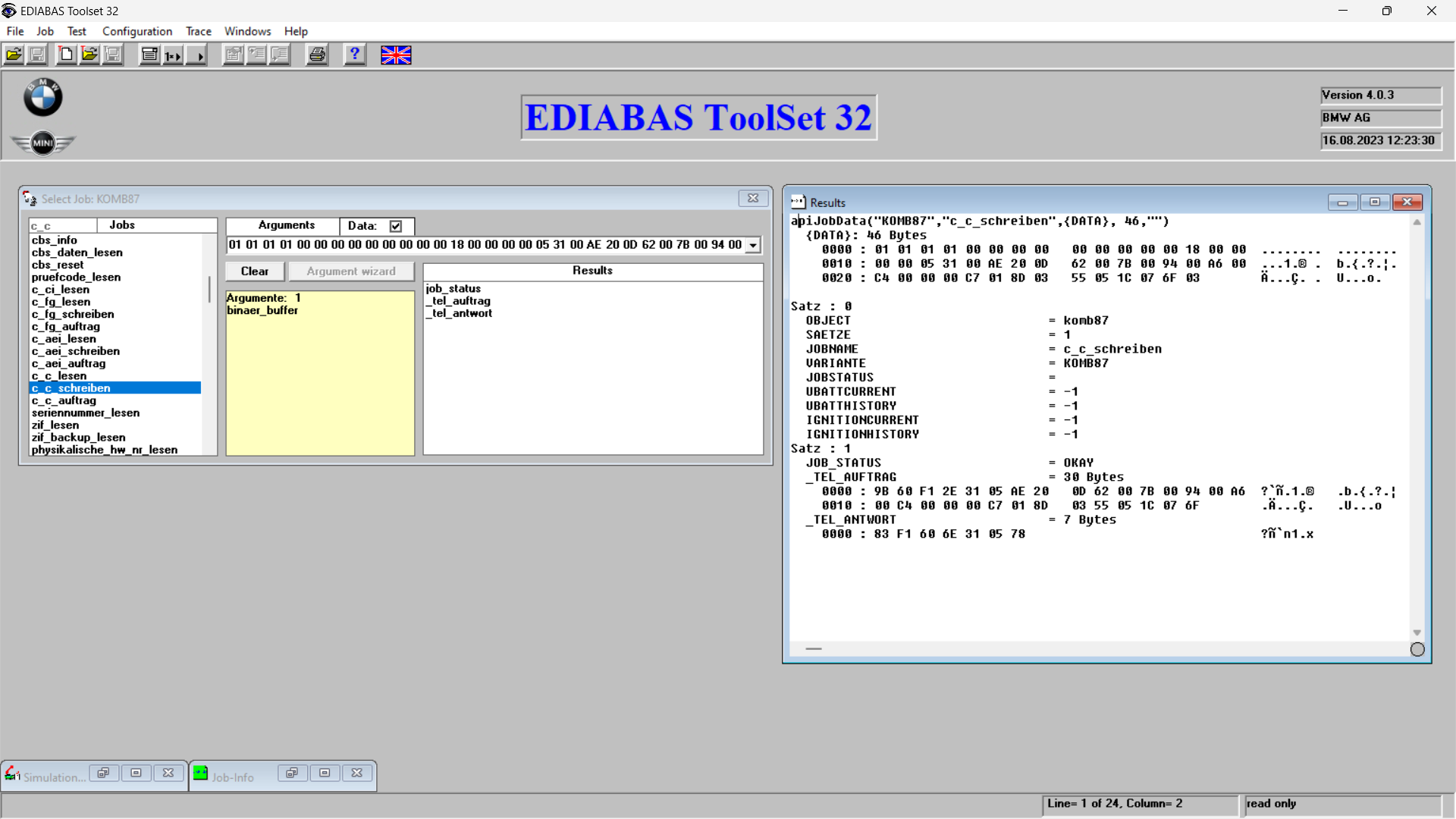
Task: Click the run job repeatedly arrow icon
Action: [197, 55]
